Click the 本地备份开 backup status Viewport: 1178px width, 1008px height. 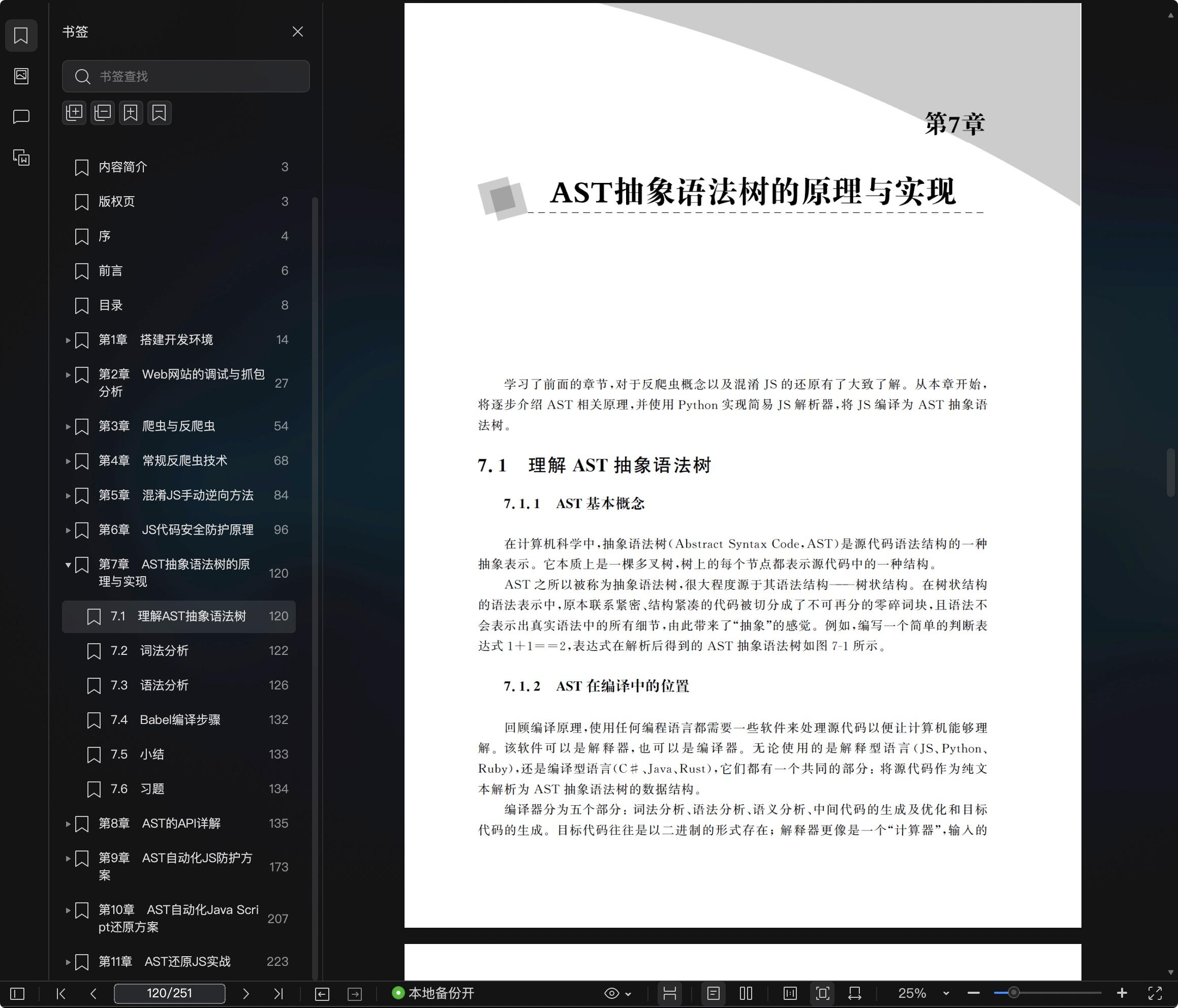click(x=433, y=993)
